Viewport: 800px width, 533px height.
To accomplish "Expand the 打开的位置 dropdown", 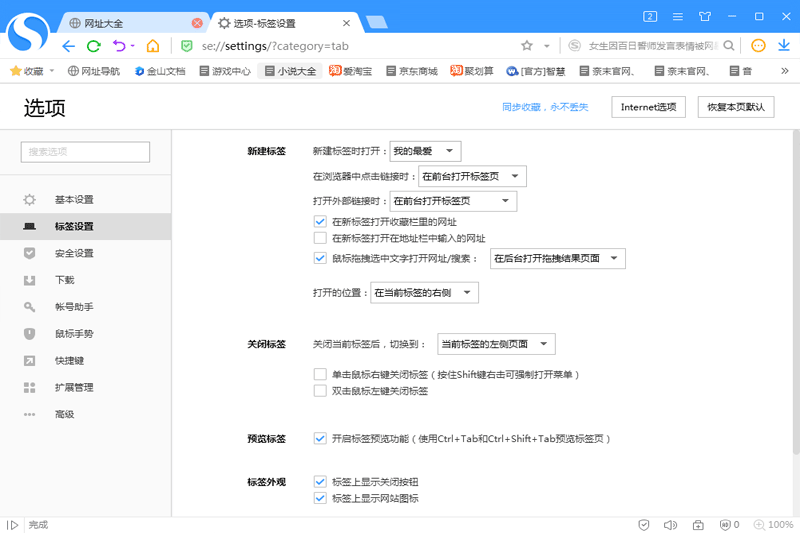I will (x=425, y=293).
